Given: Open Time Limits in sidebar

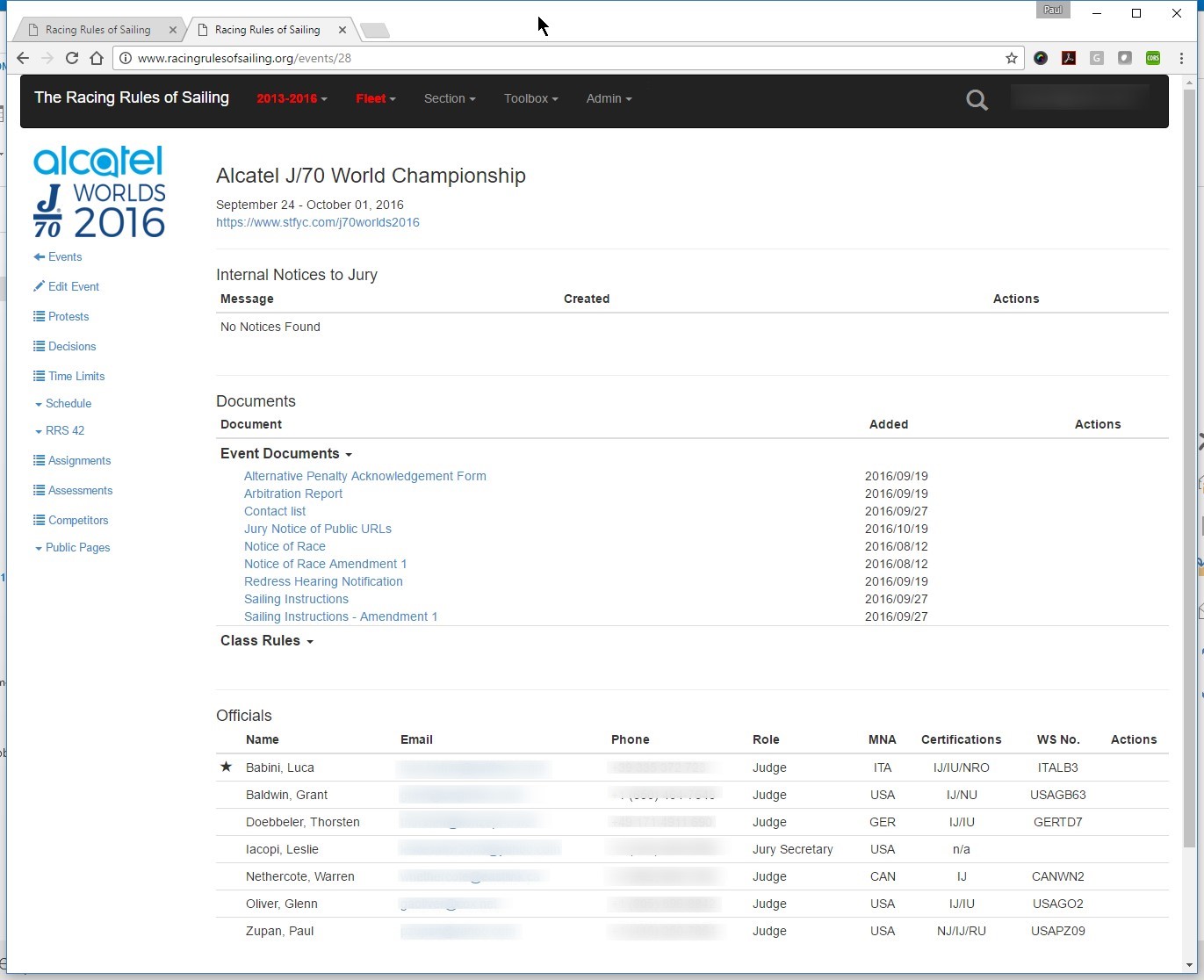Looking at the screenshot, I should 68,376.
